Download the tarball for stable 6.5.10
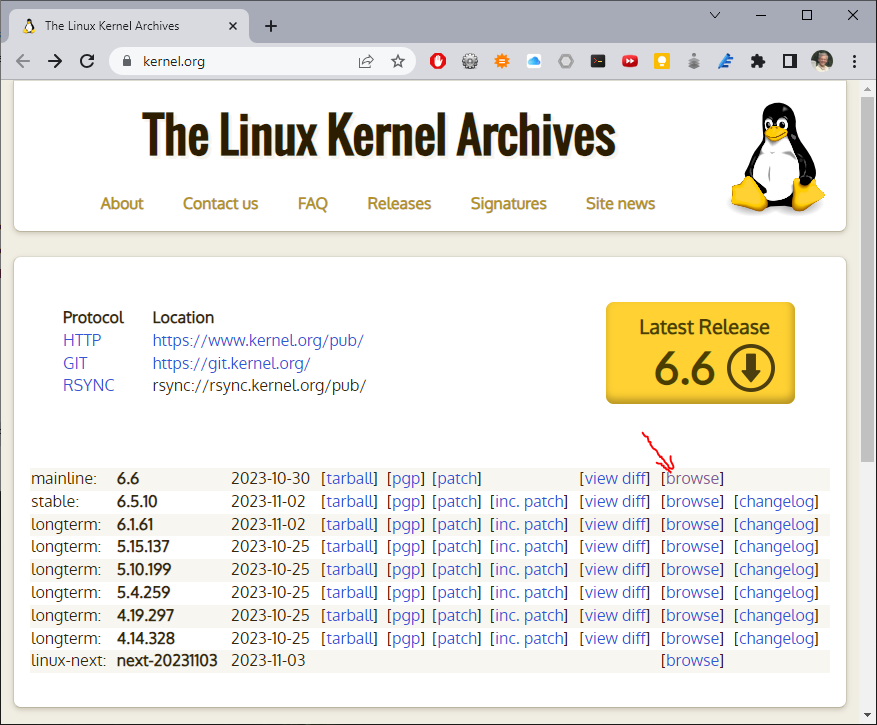The height and width of the screenshot is (725, 877). [350, 501]
